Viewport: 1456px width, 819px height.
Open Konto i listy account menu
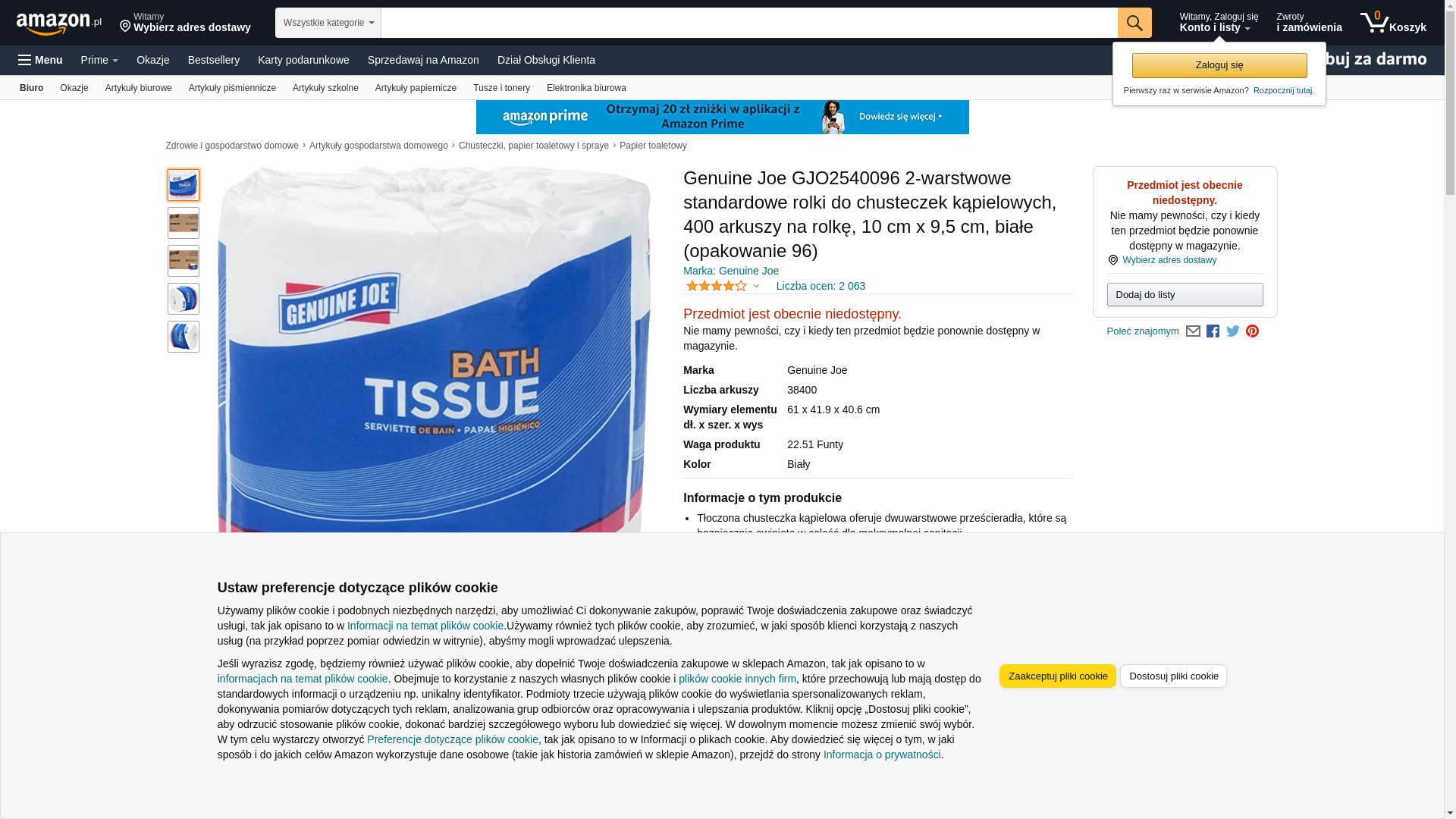point(1218,23)
